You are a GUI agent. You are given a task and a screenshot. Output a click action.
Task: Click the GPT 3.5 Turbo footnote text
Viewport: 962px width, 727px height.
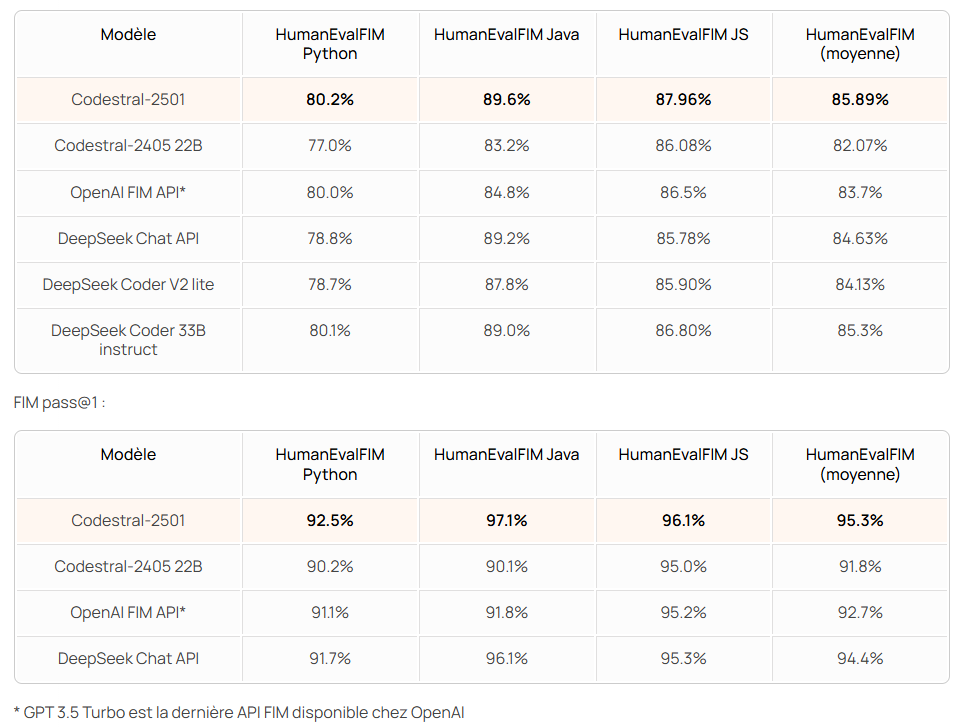coord(239,712)
